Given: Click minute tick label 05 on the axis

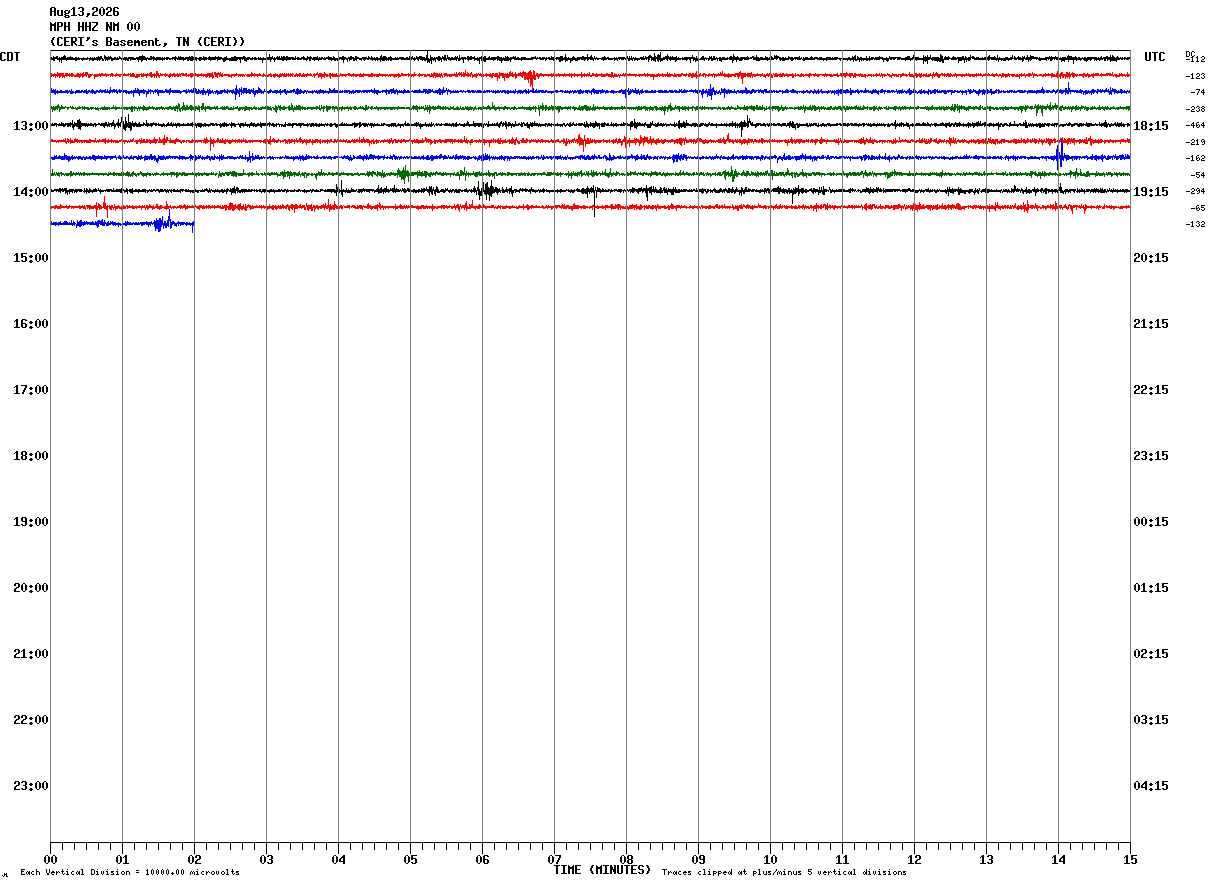Looking at the screenshot, I should (410, 860).
